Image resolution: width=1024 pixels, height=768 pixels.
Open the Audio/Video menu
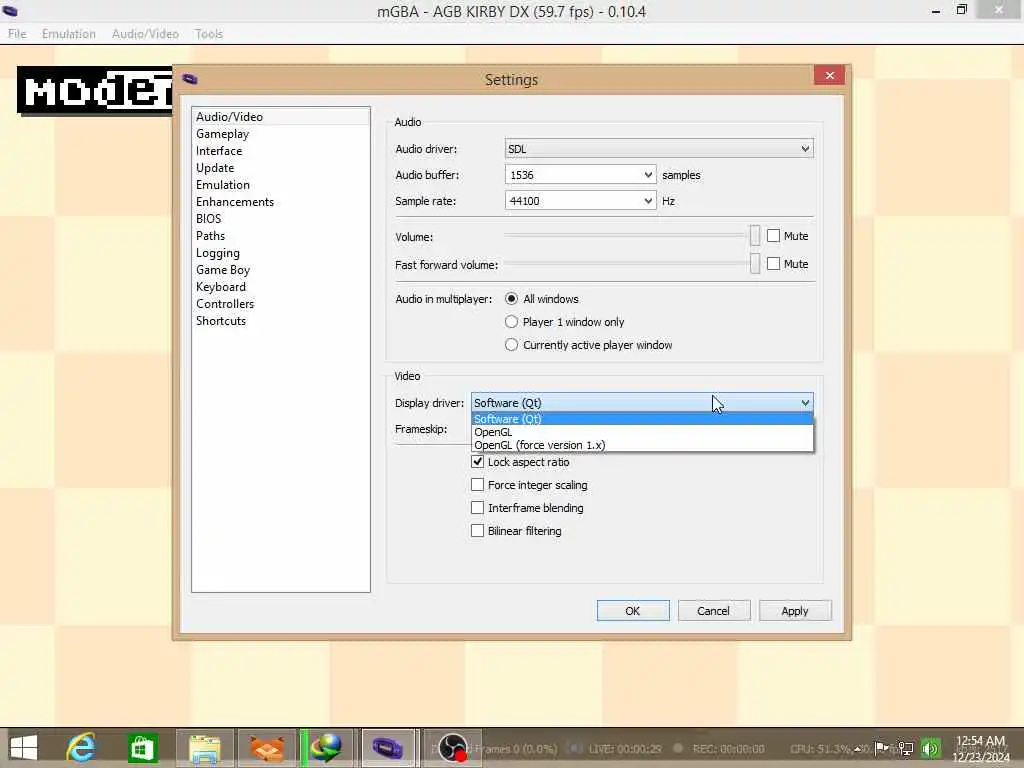(x=145, y=33)
